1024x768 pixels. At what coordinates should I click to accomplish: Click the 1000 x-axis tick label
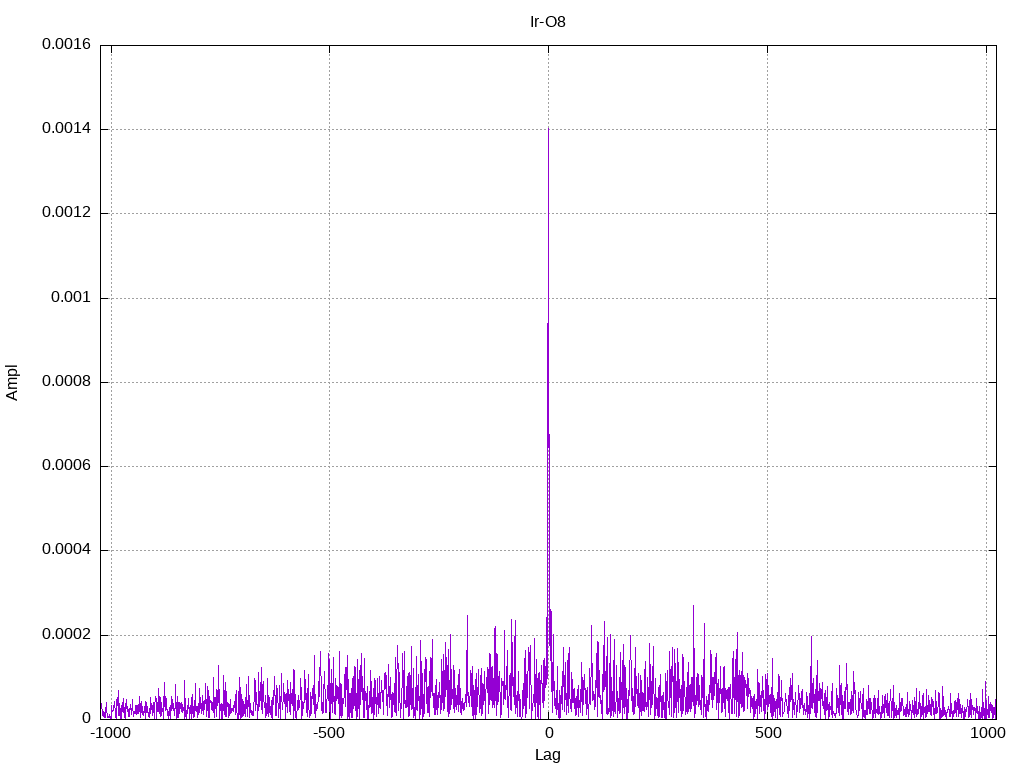tap(987, 733)
